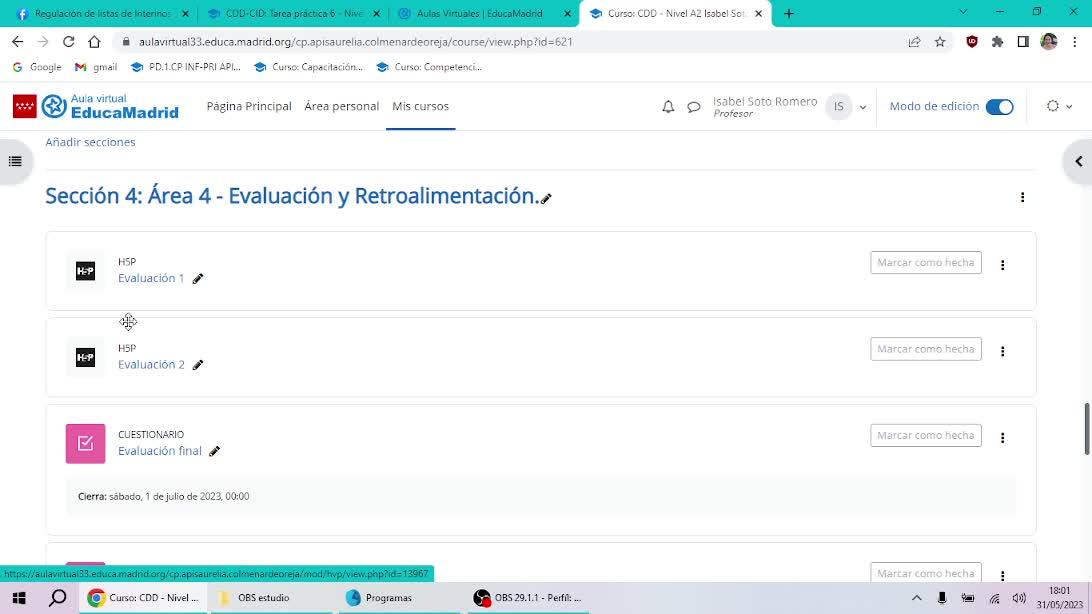Switch to Regulación de listas de Interinos tab
Screen dimensions: 1092x614
[x=101, y=13]
